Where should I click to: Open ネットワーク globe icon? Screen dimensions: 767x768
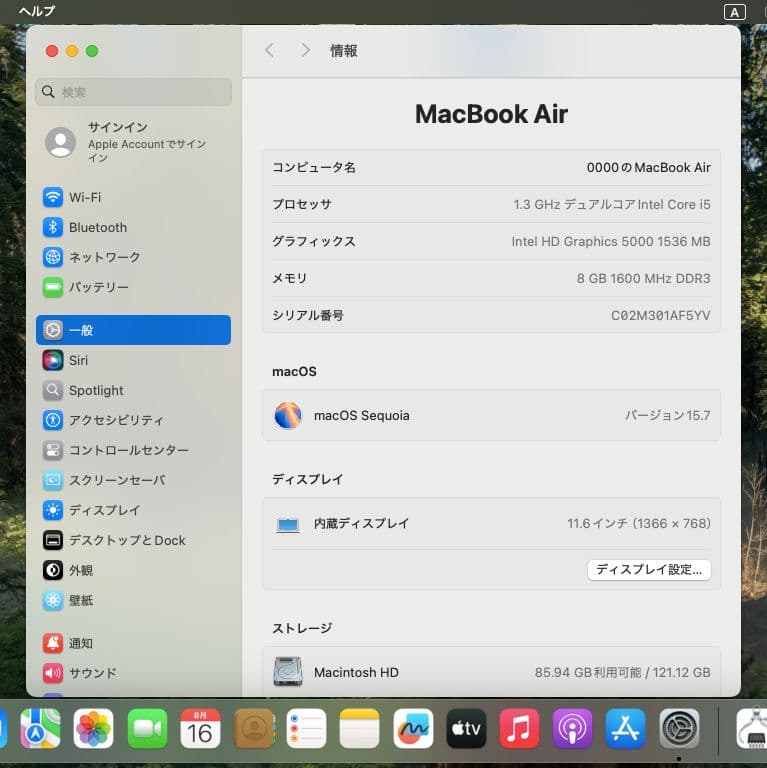(x=53, y=257)
